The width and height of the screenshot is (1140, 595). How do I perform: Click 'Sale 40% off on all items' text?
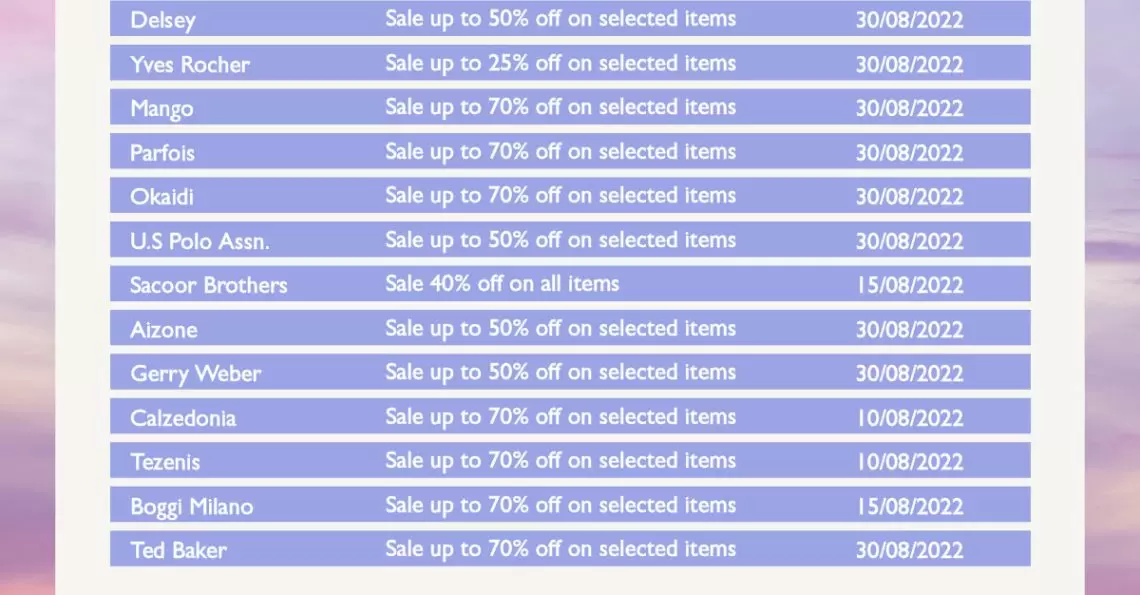click(x=502, y=284)
